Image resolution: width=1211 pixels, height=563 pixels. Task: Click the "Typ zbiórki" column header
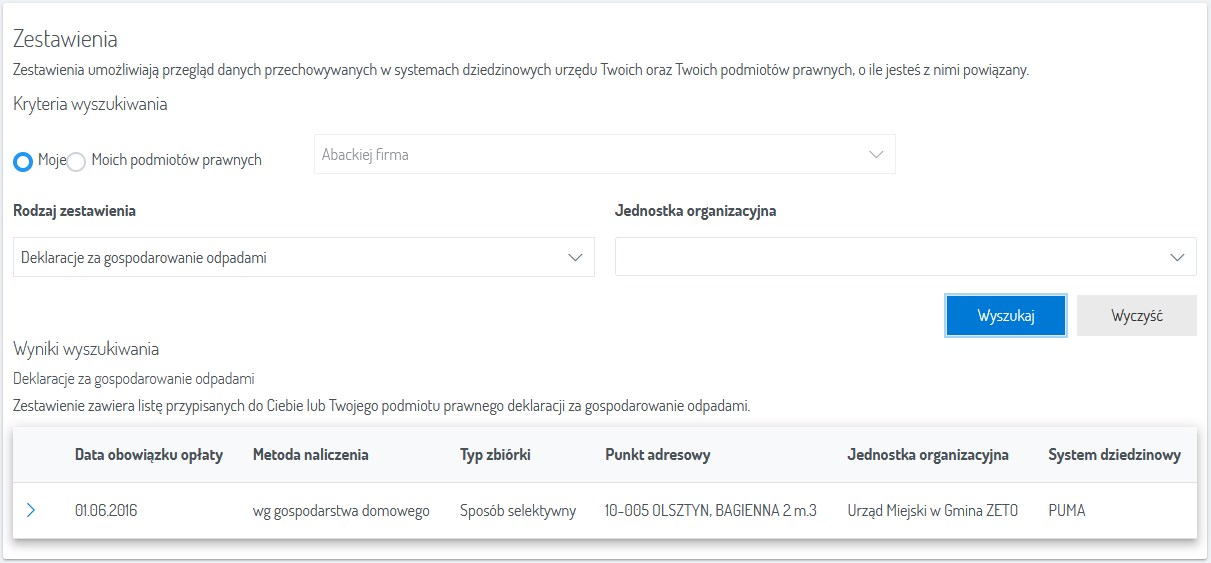point(495,455)
